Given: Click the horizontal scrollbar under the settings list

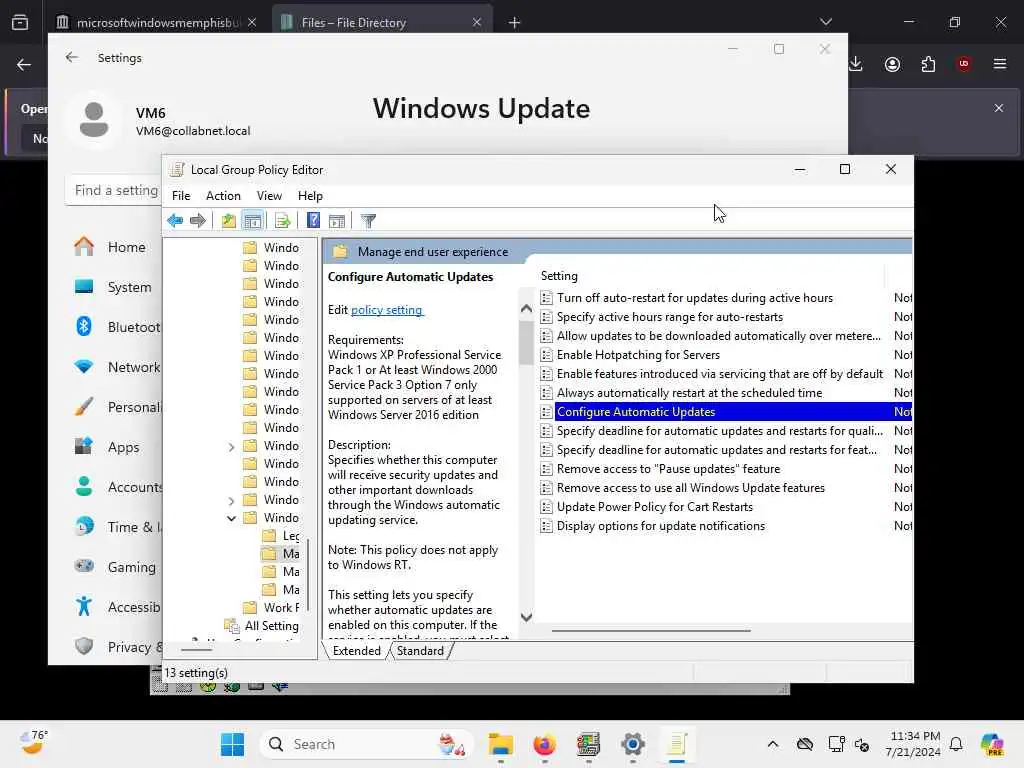Looking at the screenshot, I should coord(651,631).
